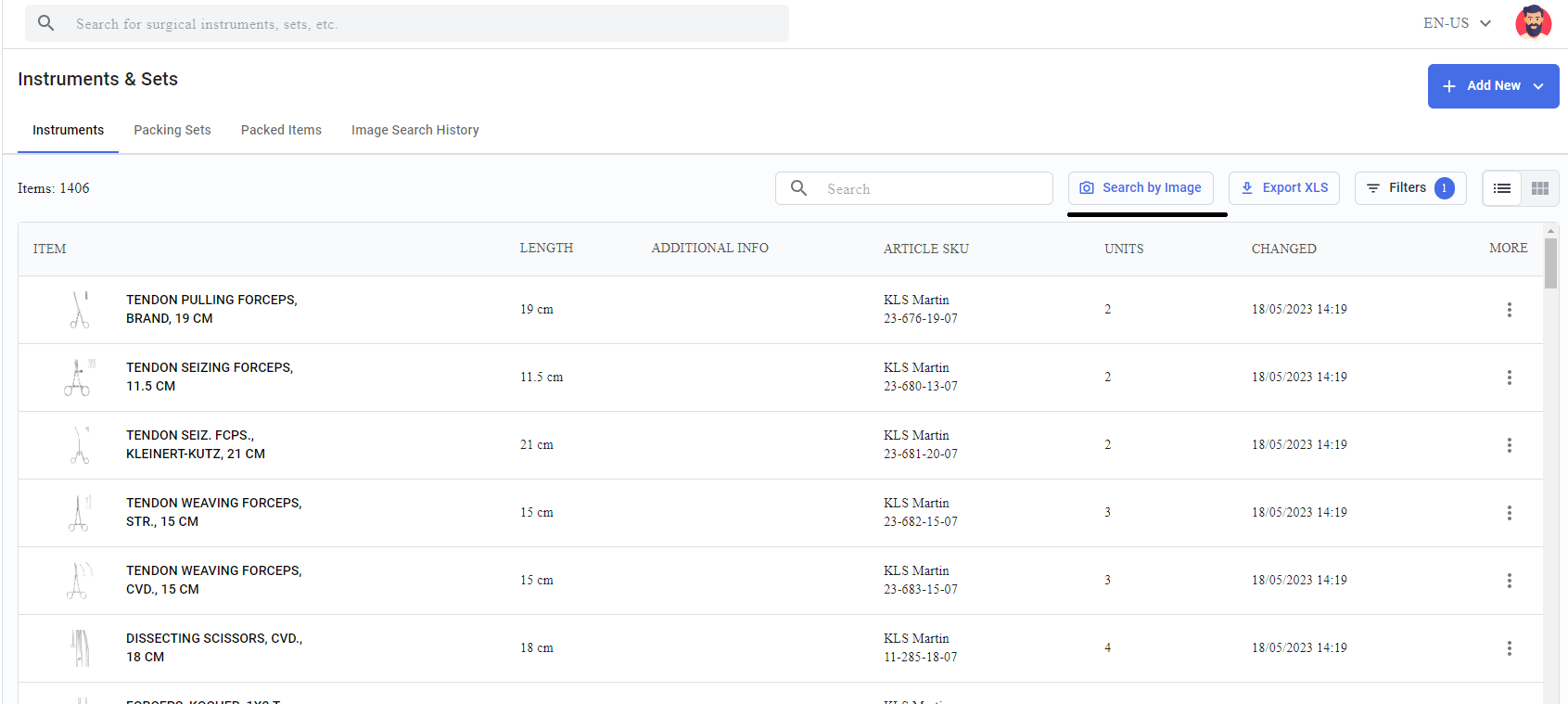Click the top search bar magnifier icon
Screen dimensions: 1568x704
click(45, 23)
